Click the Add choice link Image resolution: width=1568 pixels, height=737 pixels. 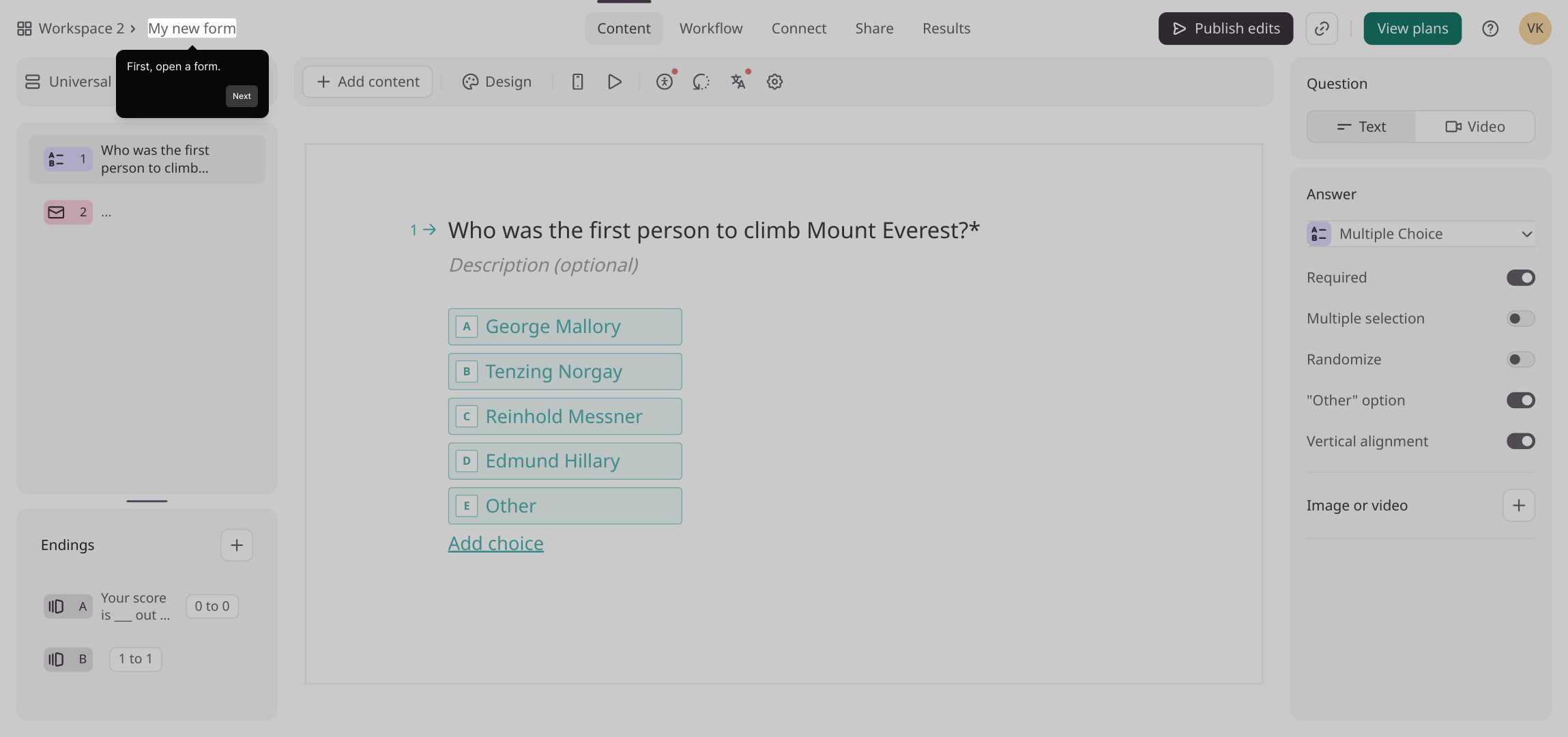pos(495,544)
